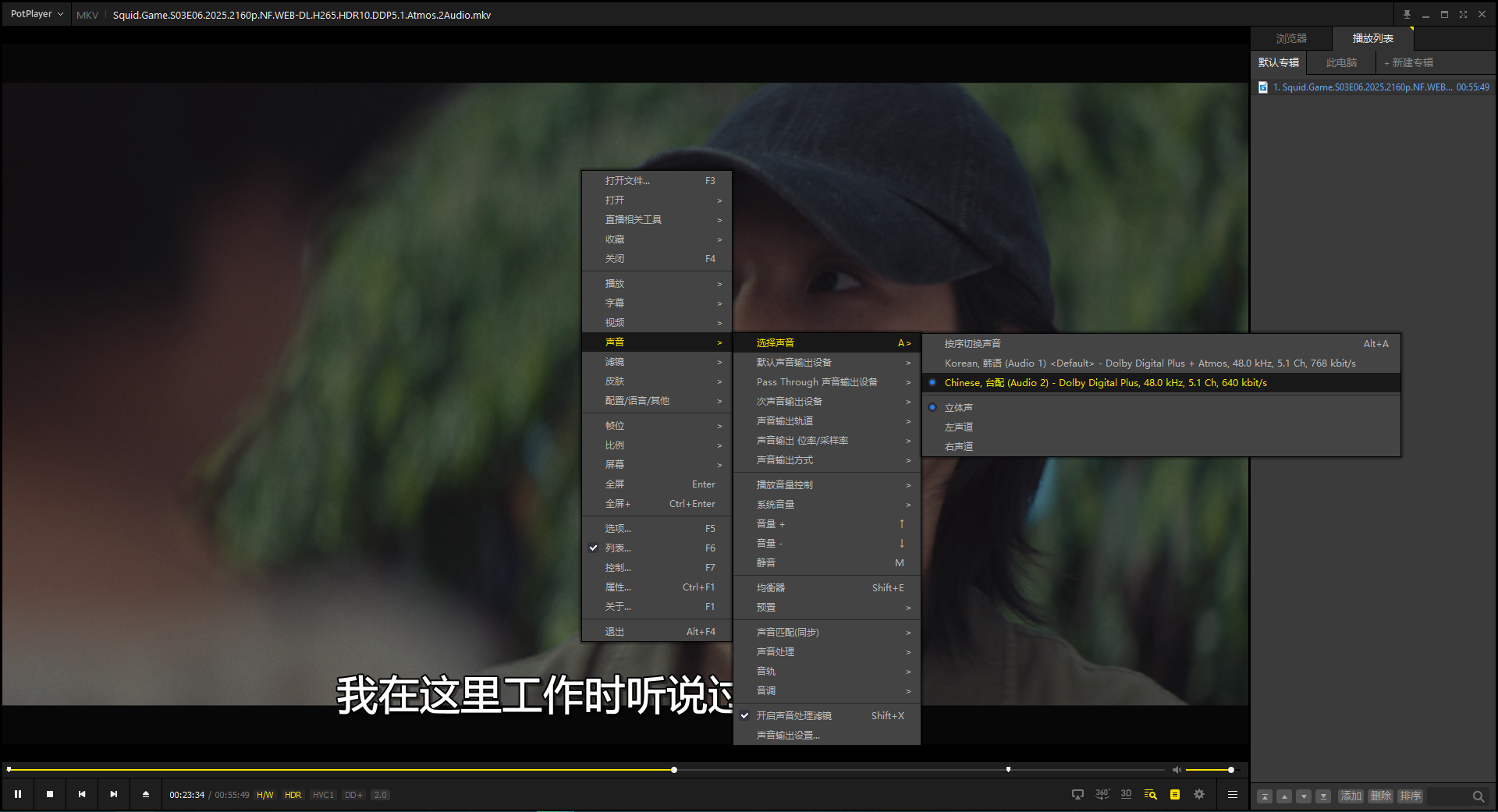Toggle off 开启声音处理滤镜
Image resolution: width=1498 pixels, height=812 pixels.
point(793,714)
